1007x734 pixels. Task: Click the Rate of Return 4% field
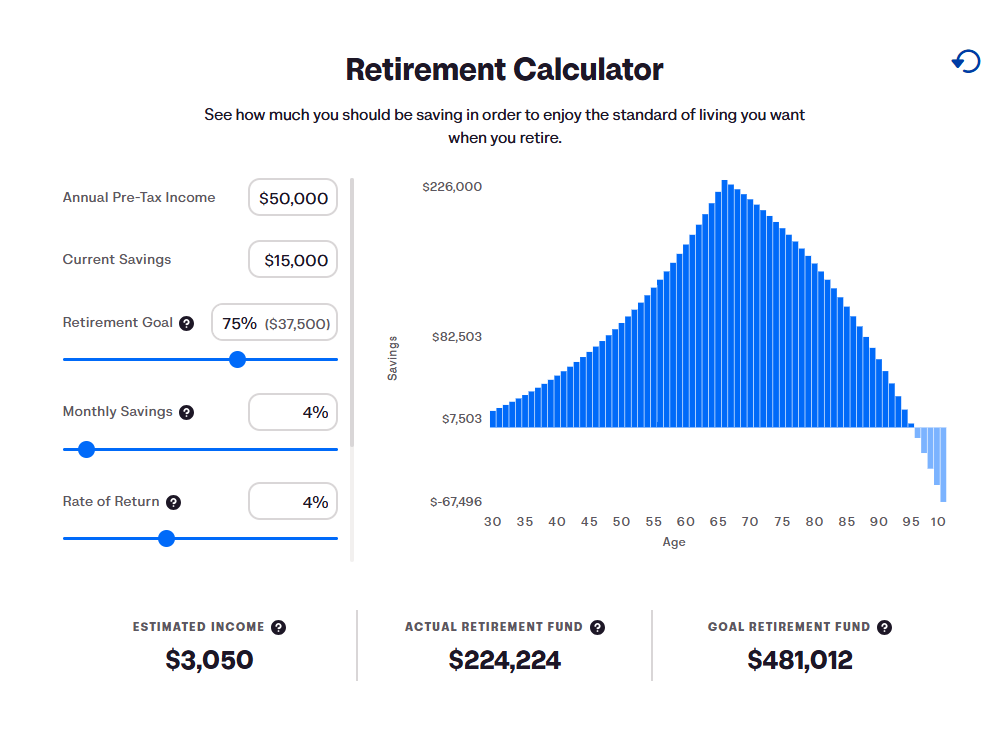click(293, 502)
